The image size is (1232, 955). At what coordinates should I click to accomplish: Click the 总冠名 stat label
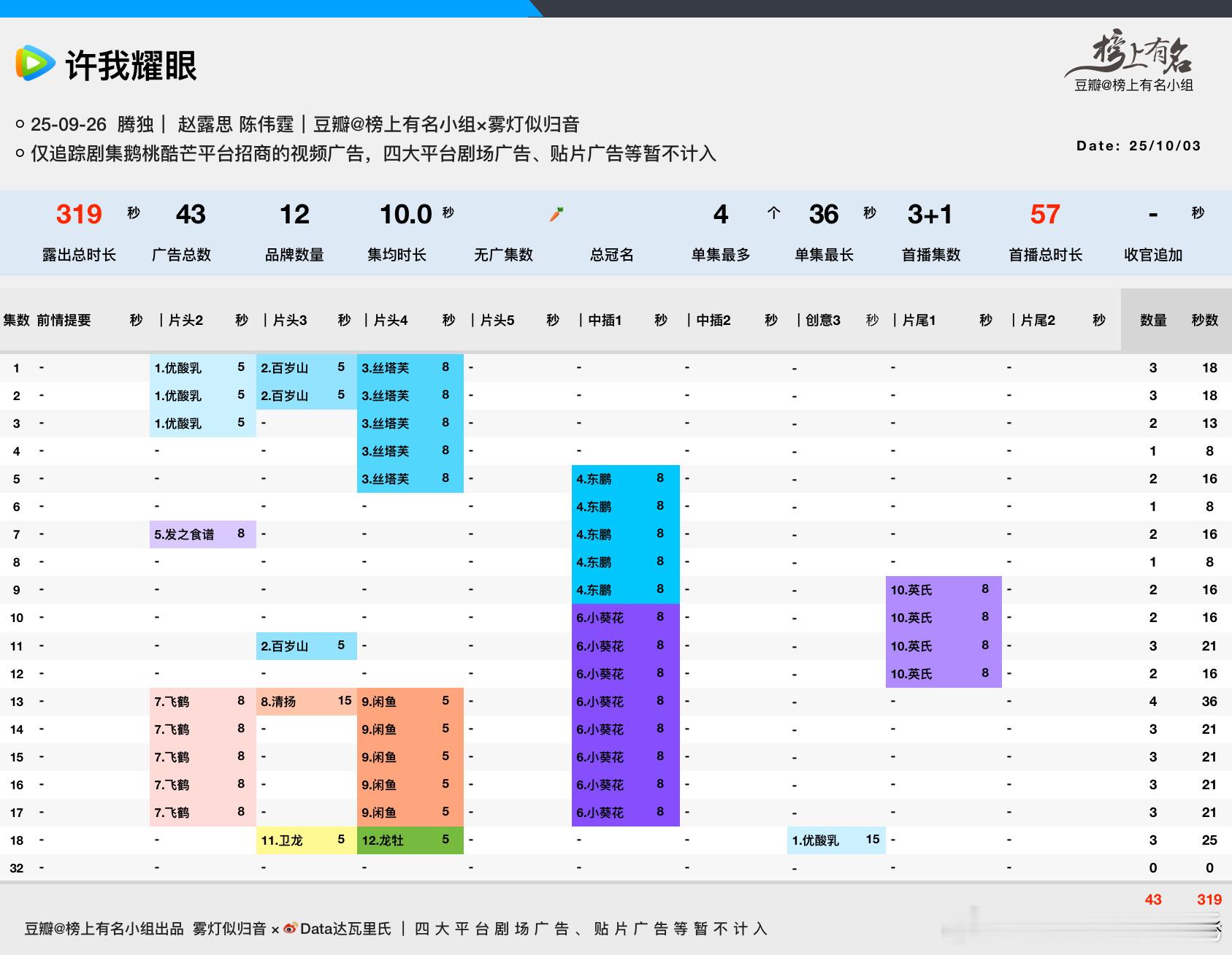[x=612, y=255]
